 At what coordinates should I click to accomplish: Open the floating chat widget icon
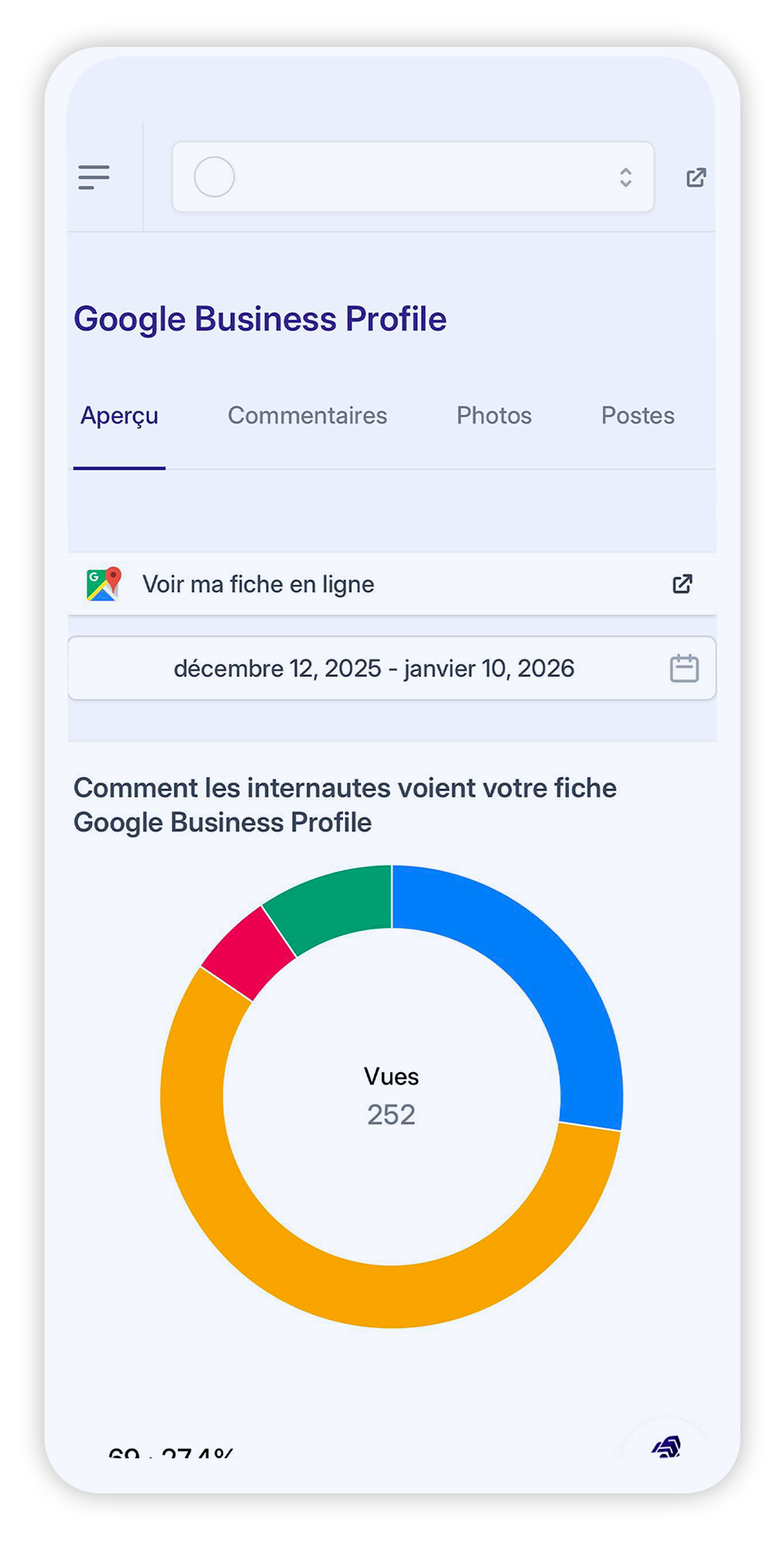click(666, 1447)
